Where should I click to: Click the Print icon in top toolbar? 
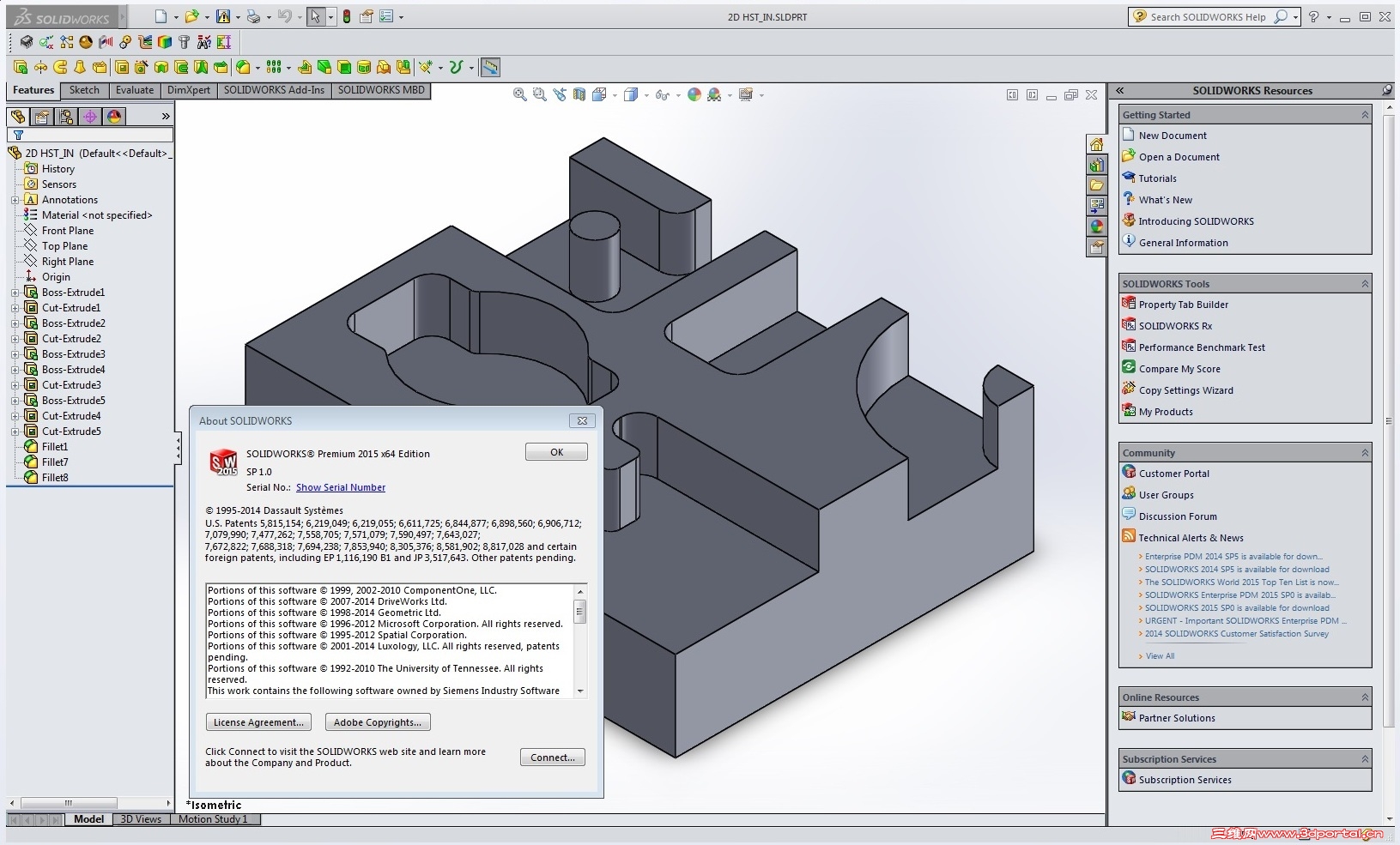pyautogui.click(x=253, y=16)
